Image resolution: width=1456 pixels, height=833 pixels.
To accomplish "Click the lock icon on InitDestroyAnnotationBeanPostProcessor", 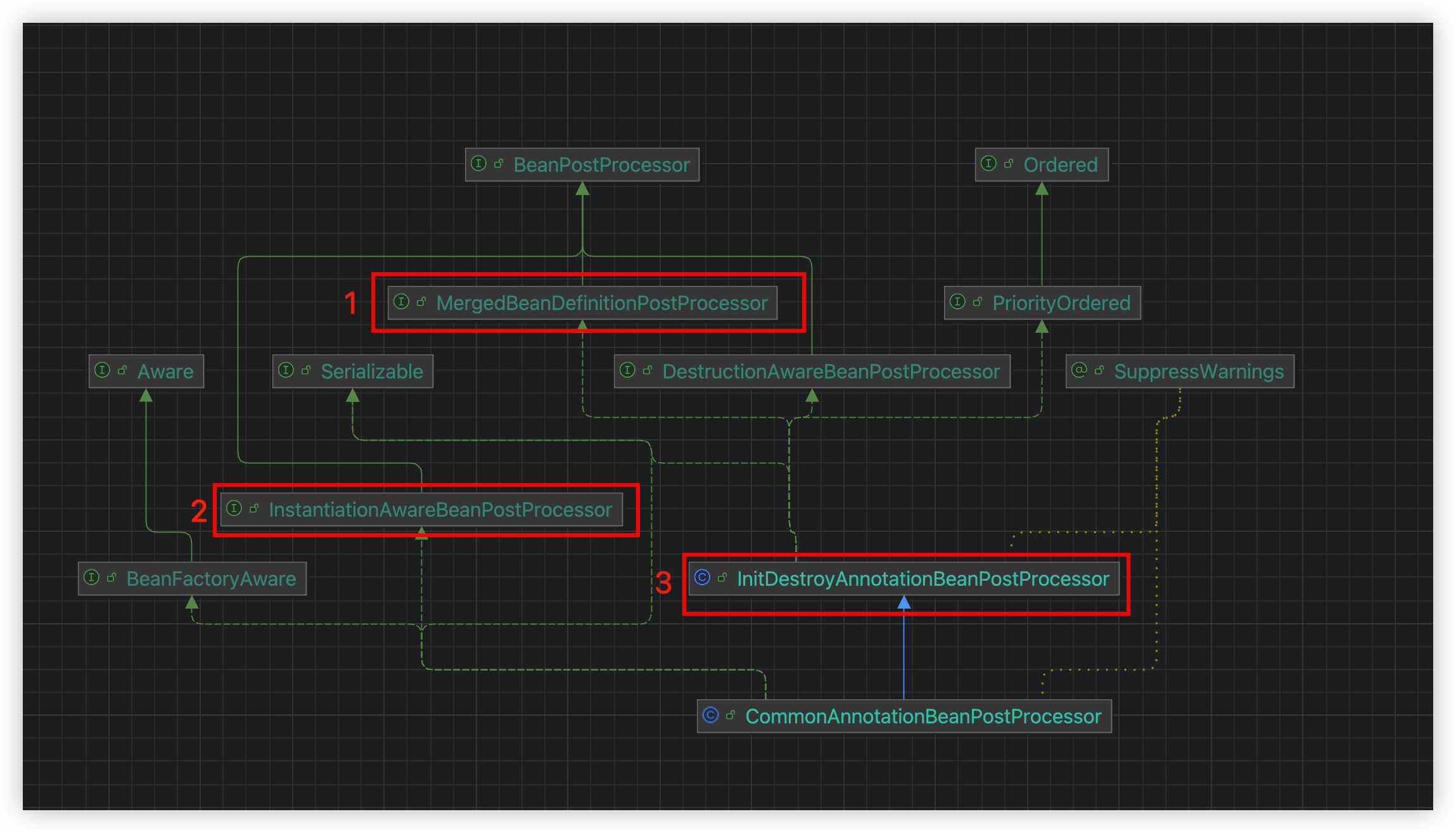I will pos(722,578).
